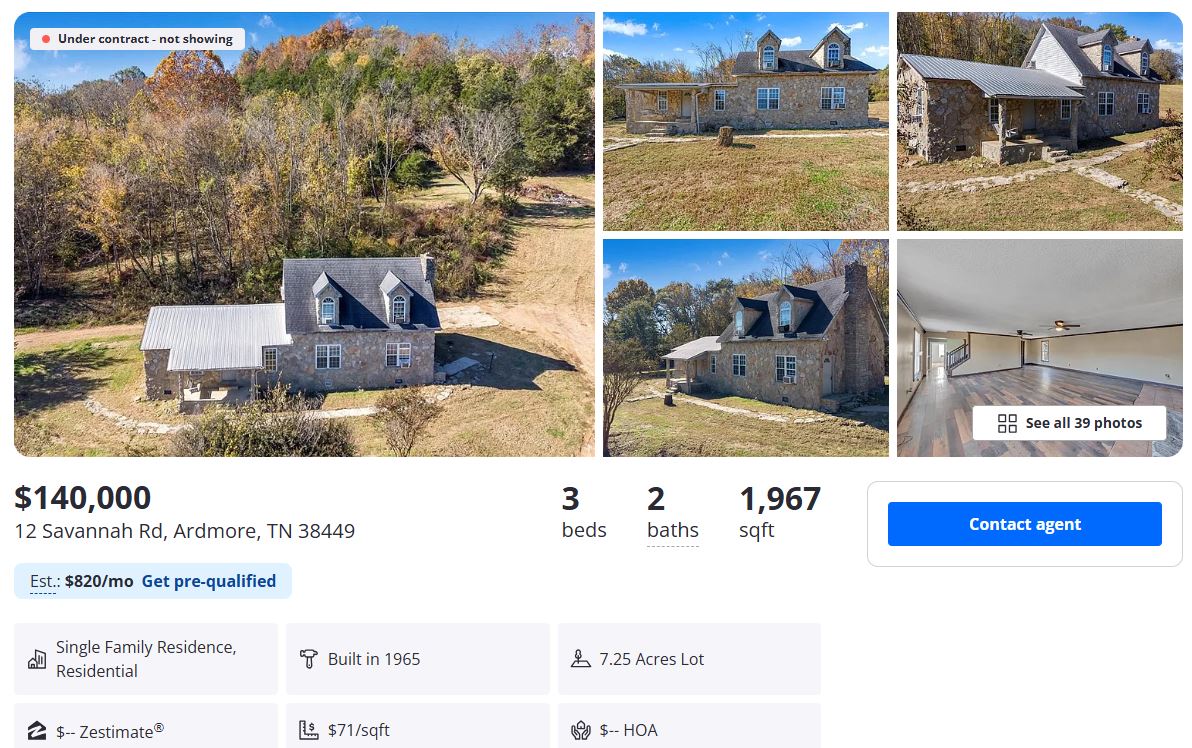Open the Get pre-qualified link
1192x748 pixels.
208,581
